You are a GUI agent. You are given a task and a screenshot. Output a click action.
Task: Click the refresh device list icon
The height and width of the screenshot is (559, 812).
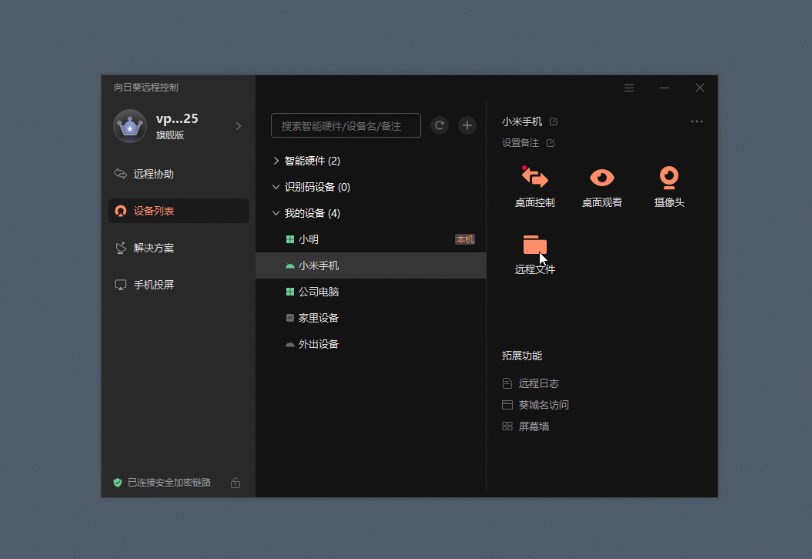[439, 125]
